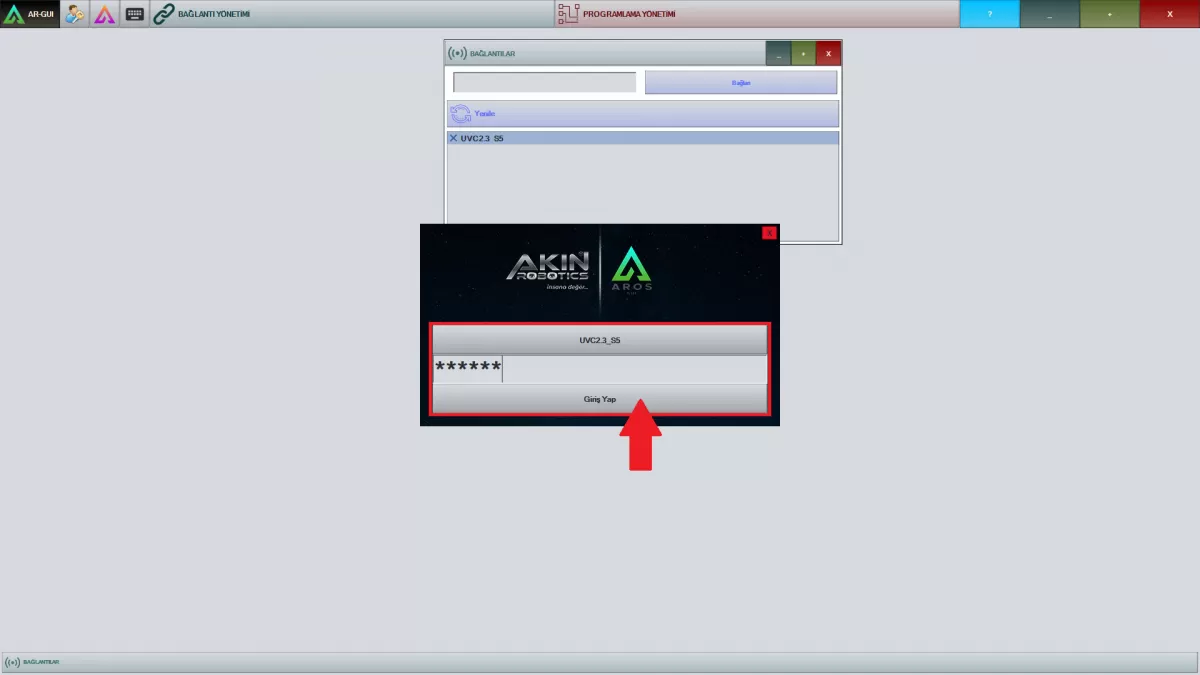Viewport: 1200px width, 675px height.
Task: Click the blue question mark help button
Action: click(989, 14)
